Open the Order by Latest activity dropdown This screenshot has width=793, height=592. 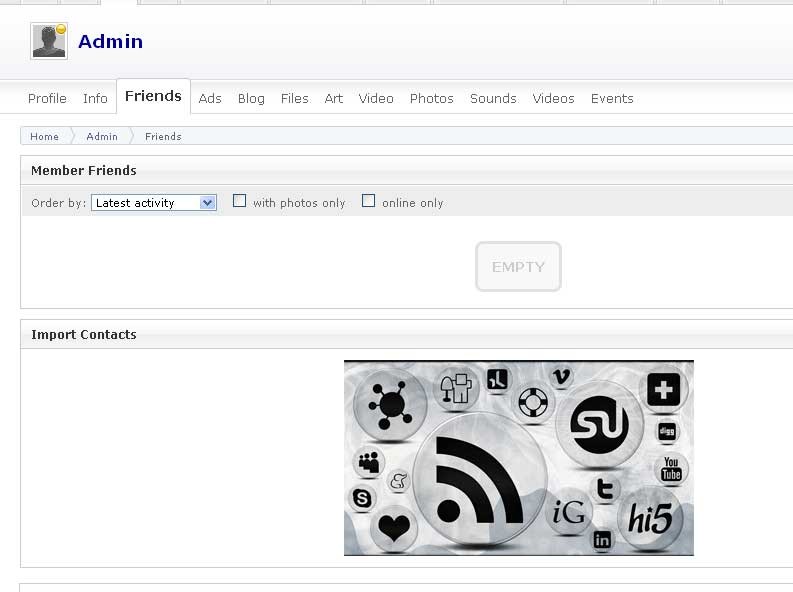tap(154, 203)
